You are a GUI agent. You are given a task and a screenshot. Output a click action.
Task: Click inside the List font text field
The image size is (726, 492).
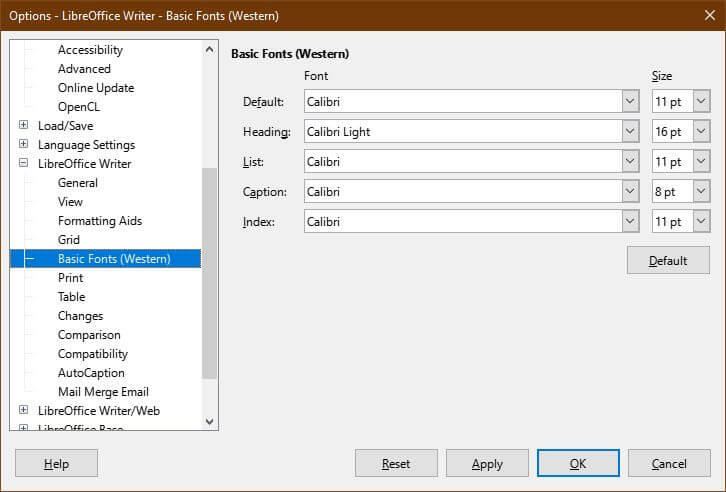(x=460, y=162)
